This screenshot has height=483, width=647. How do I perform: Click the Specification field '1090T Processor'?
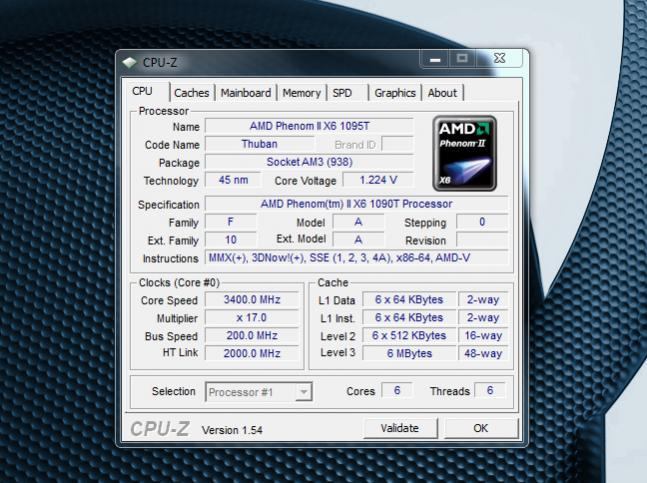357,204
